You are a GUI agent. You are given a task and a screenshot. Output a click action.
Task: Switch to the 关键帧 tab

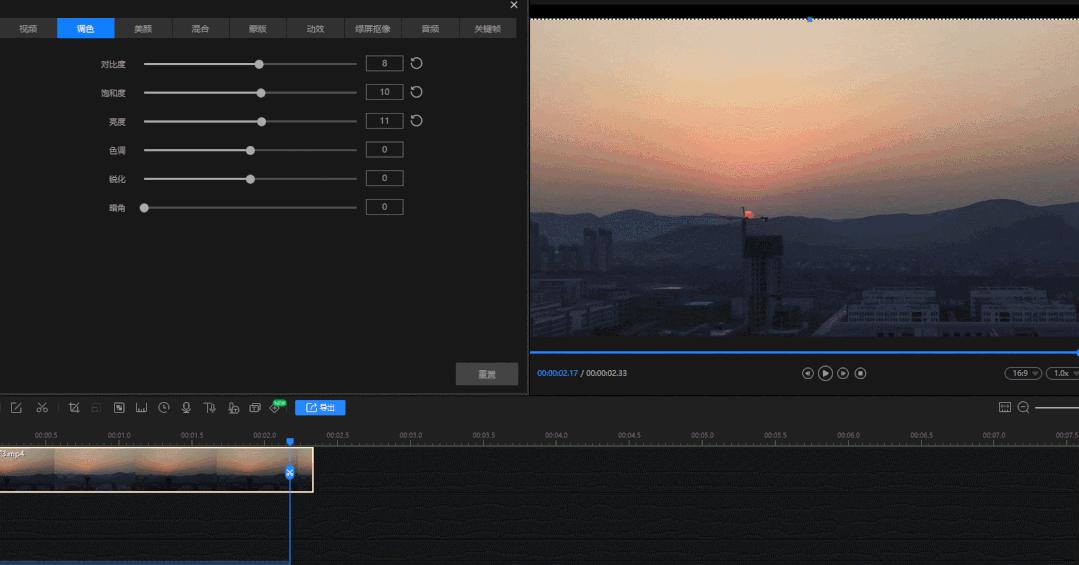[x=487, y=29]
